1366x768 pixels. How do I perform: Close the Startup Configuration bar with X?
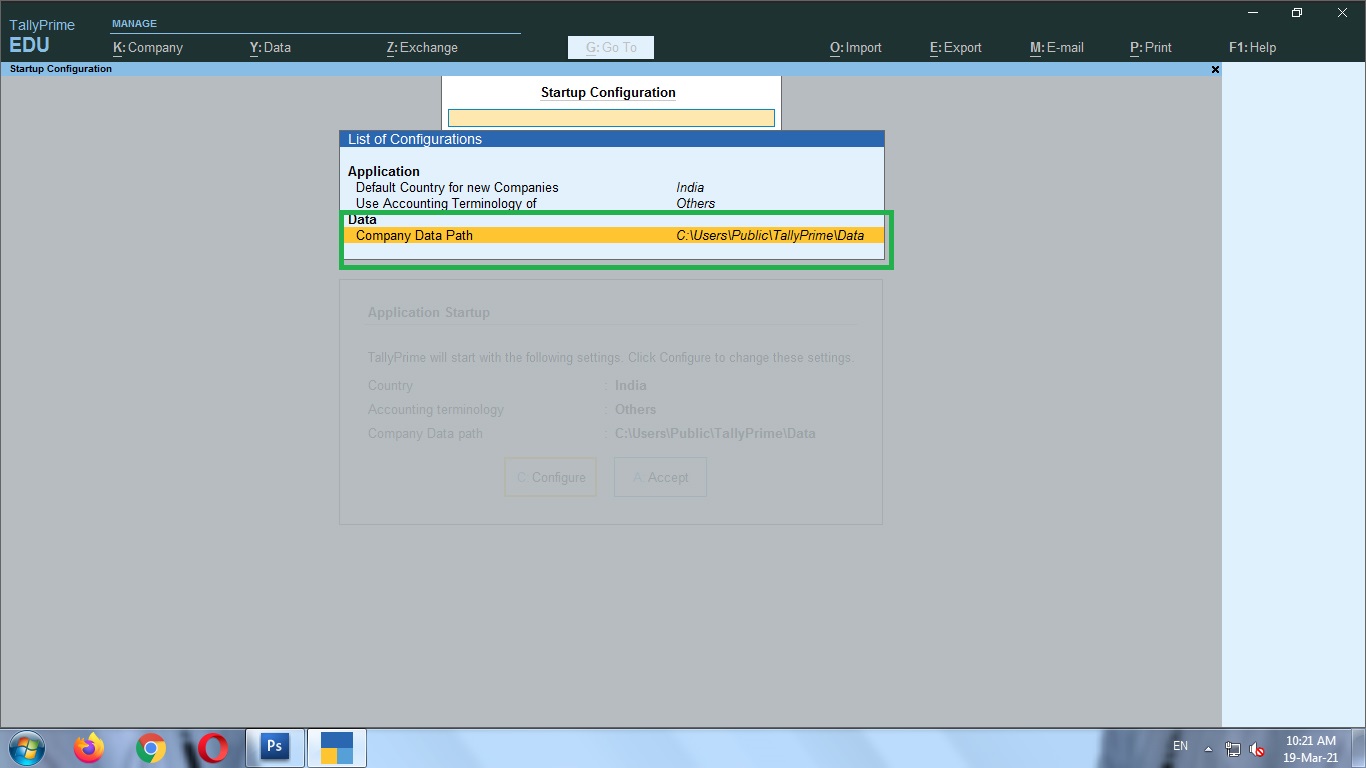point(1215,70)
